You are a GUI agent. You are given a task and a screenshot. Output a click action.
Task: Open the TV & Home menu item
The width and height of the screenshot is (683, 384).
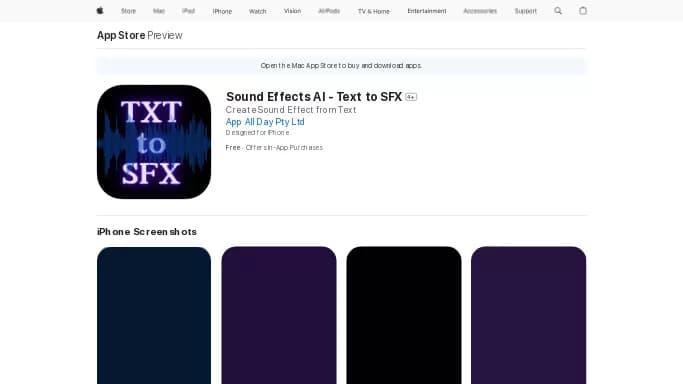click(x=374, y=11)
